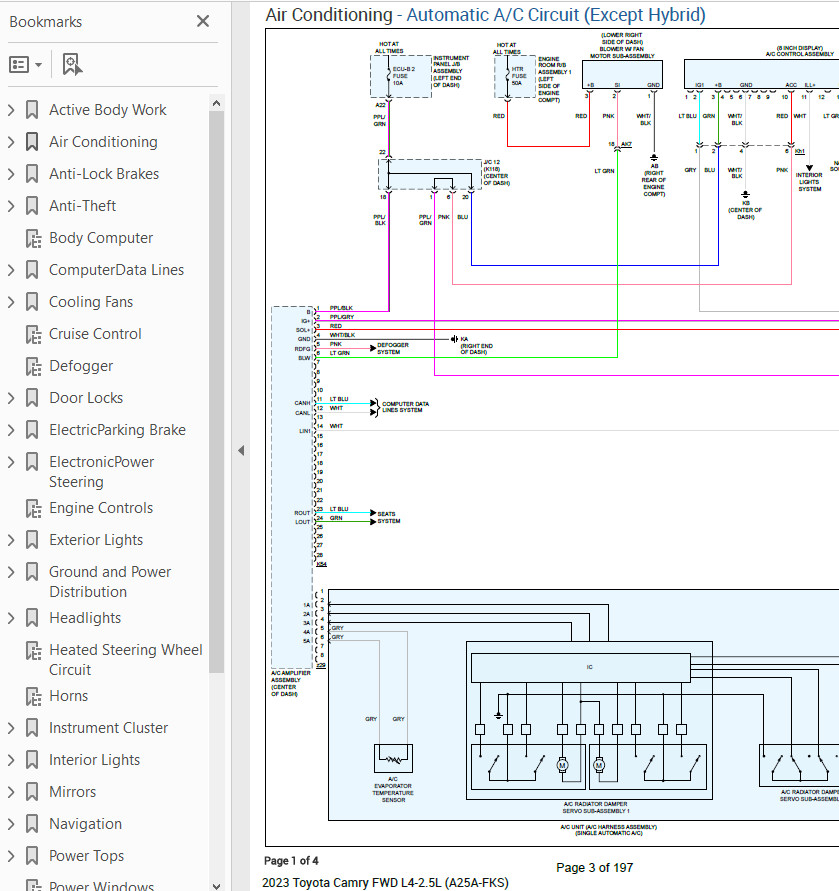
Task: Select the Mirrors bookmark label
Action: pyautogui.click(x=72, y=792)
